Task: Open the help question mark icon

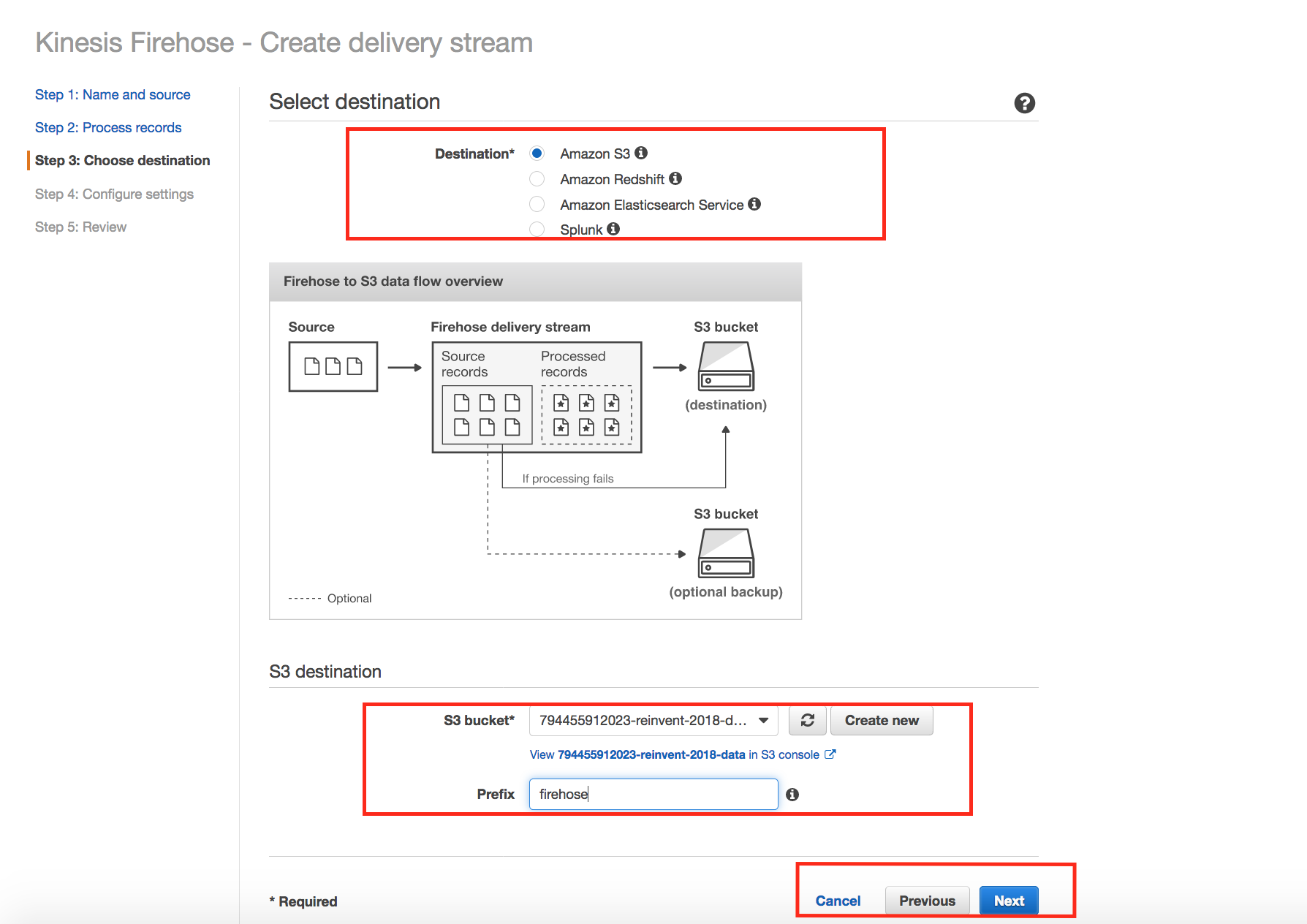Action: (x=1024, y=103)
